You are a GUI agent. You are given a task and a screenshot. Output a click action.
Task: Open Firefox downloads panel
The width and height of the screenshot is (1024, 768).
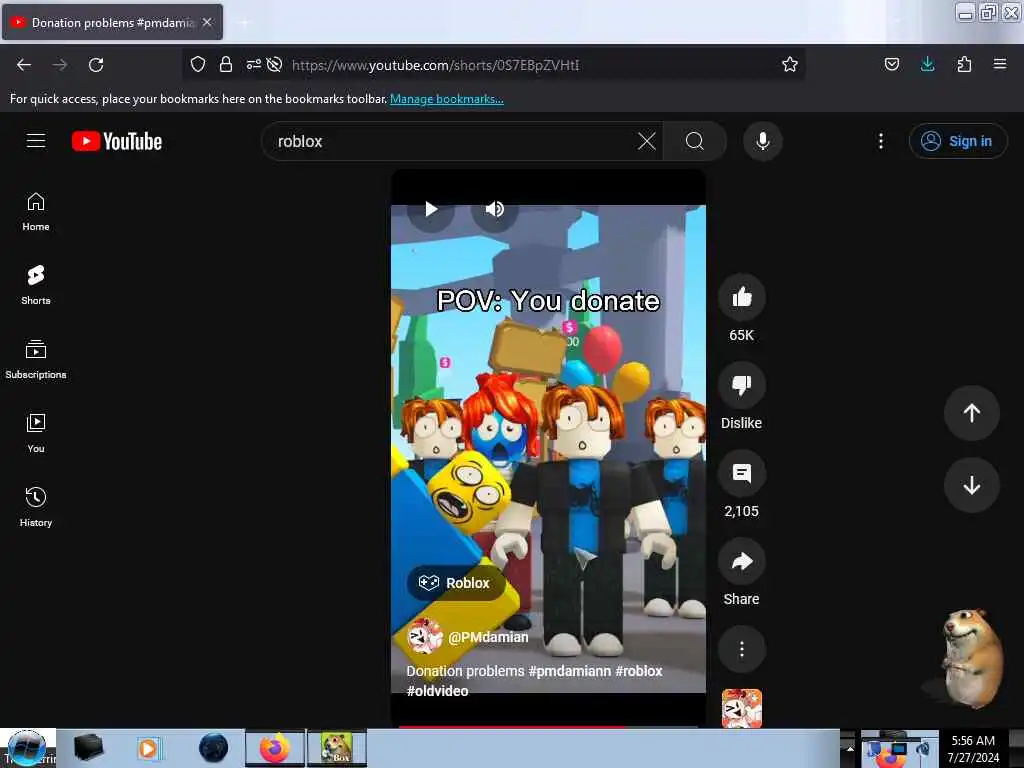(927, 64)
